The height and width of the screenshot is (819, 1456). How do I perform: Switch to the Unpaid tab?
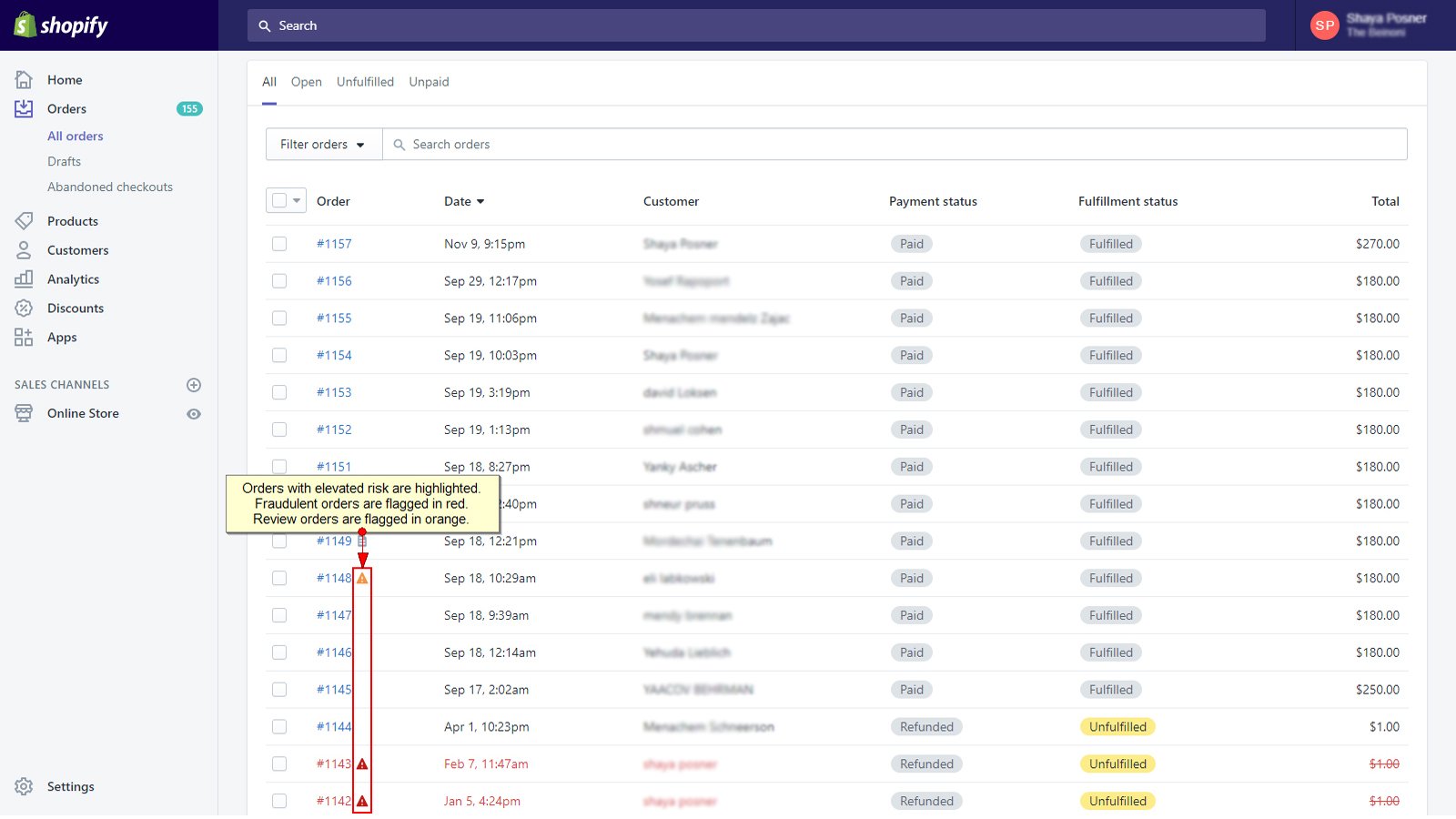pyautogui.click(x=429, y=82)
